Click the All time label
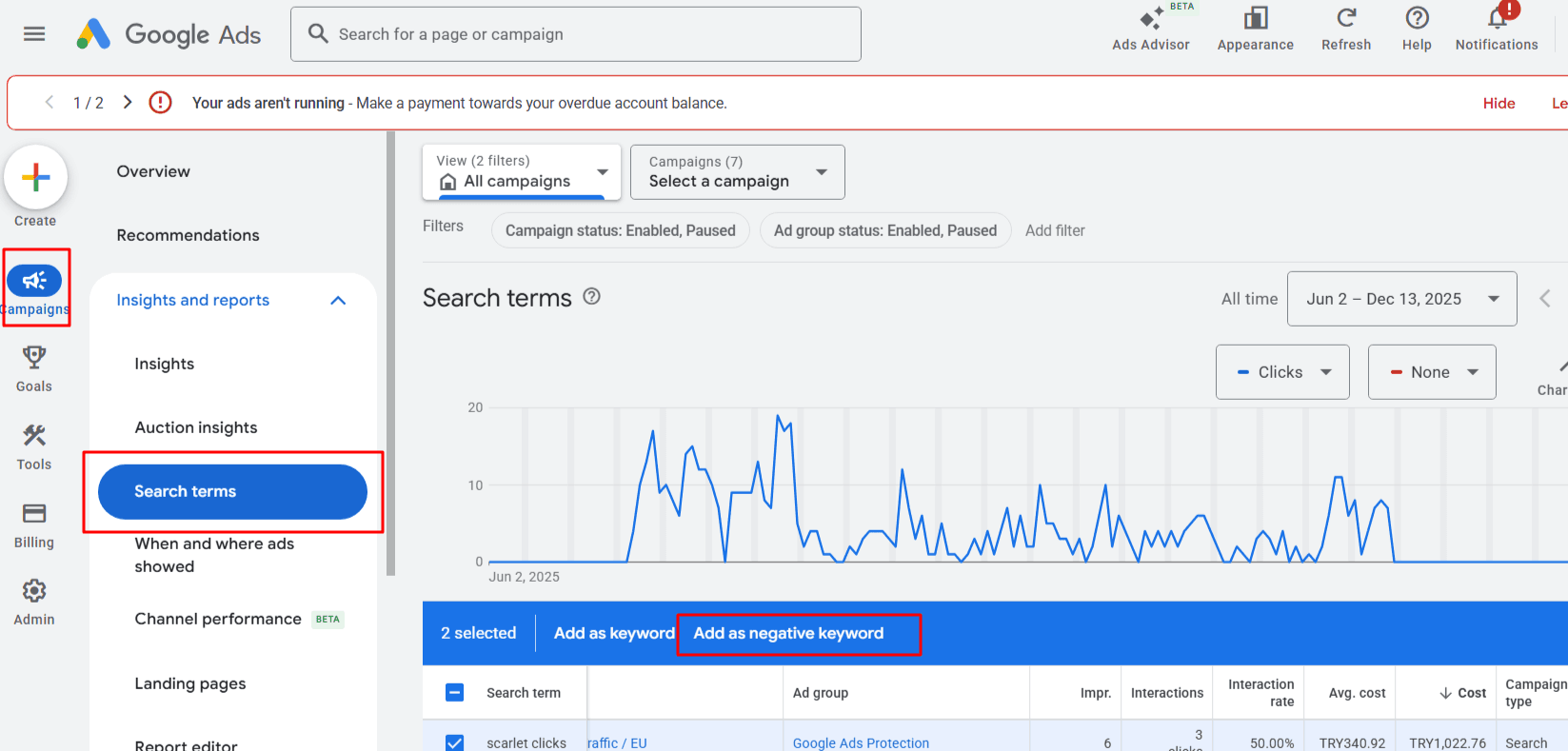 tap(1250, 299)
